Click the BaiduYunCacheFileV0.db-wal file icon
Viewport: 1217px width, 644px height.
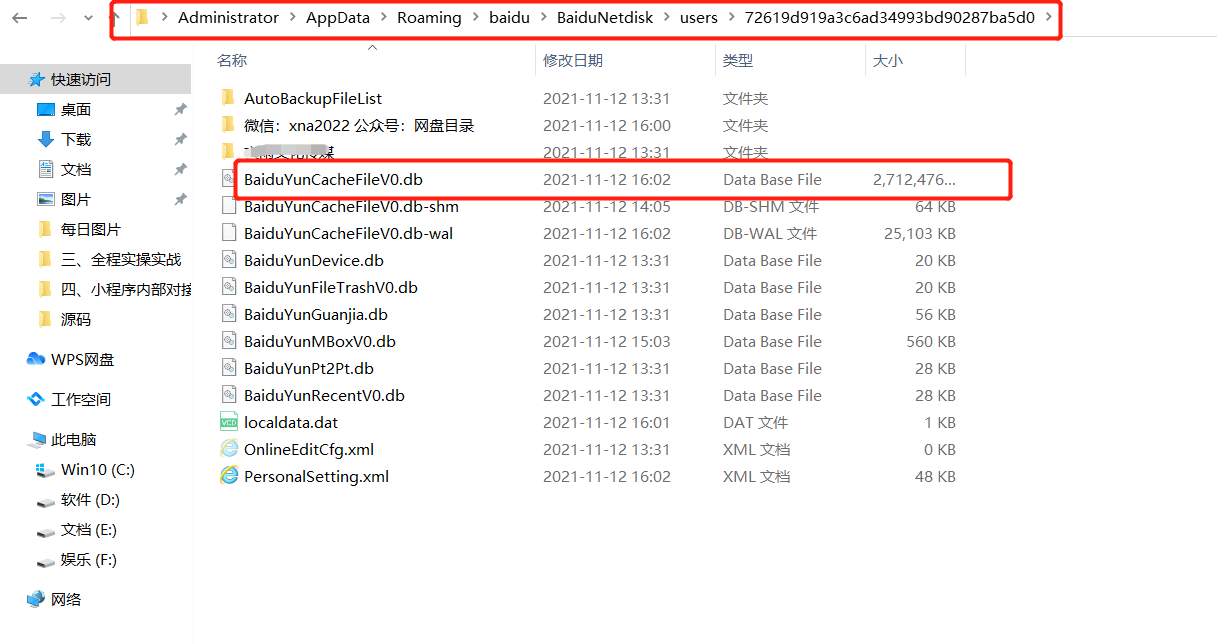tap(228, 233)
